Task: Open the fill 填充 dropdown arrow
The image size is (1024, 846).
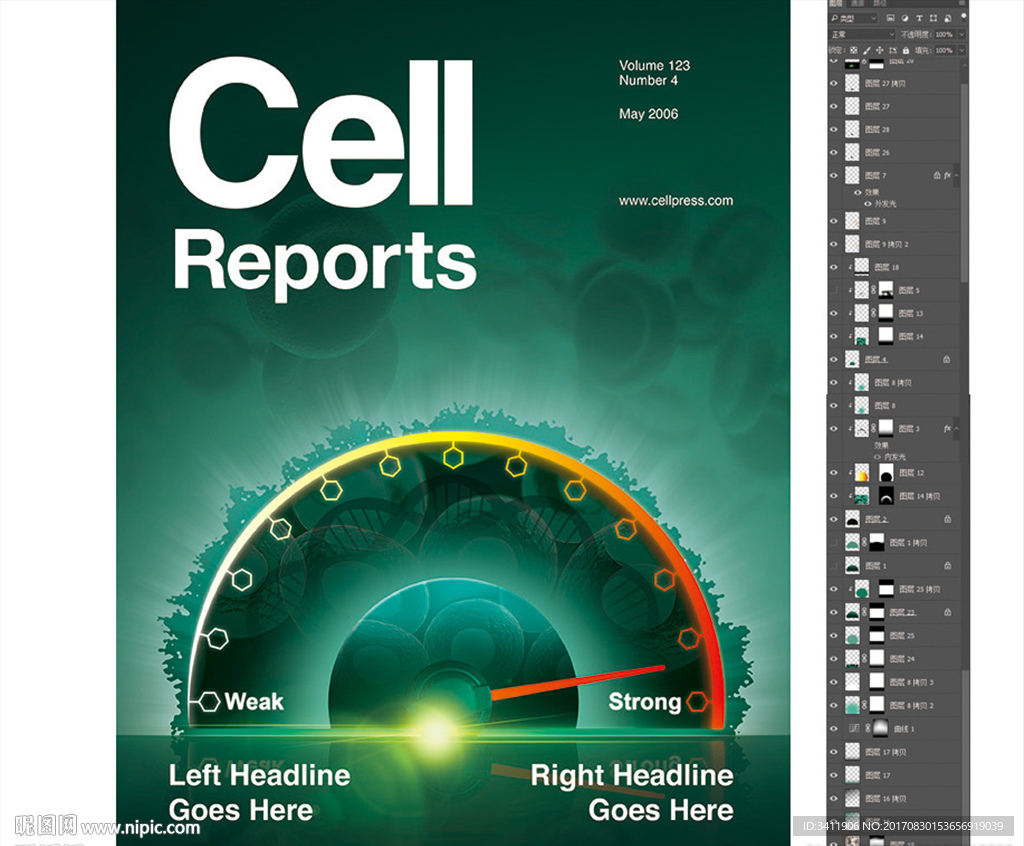Action: [961, 50]
